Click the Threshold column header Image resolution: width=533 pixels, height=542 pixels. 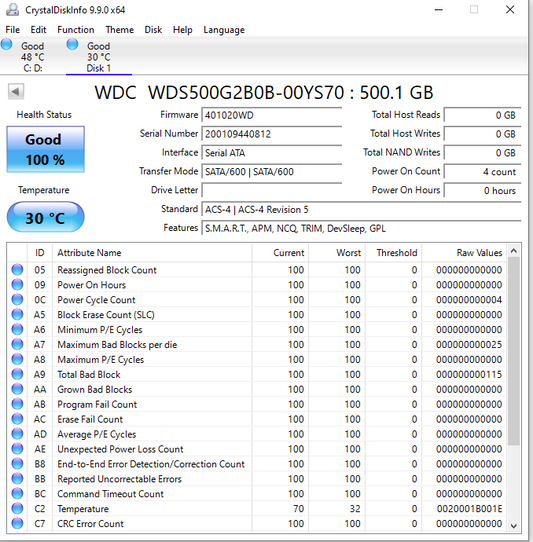[x=393, y=253]
